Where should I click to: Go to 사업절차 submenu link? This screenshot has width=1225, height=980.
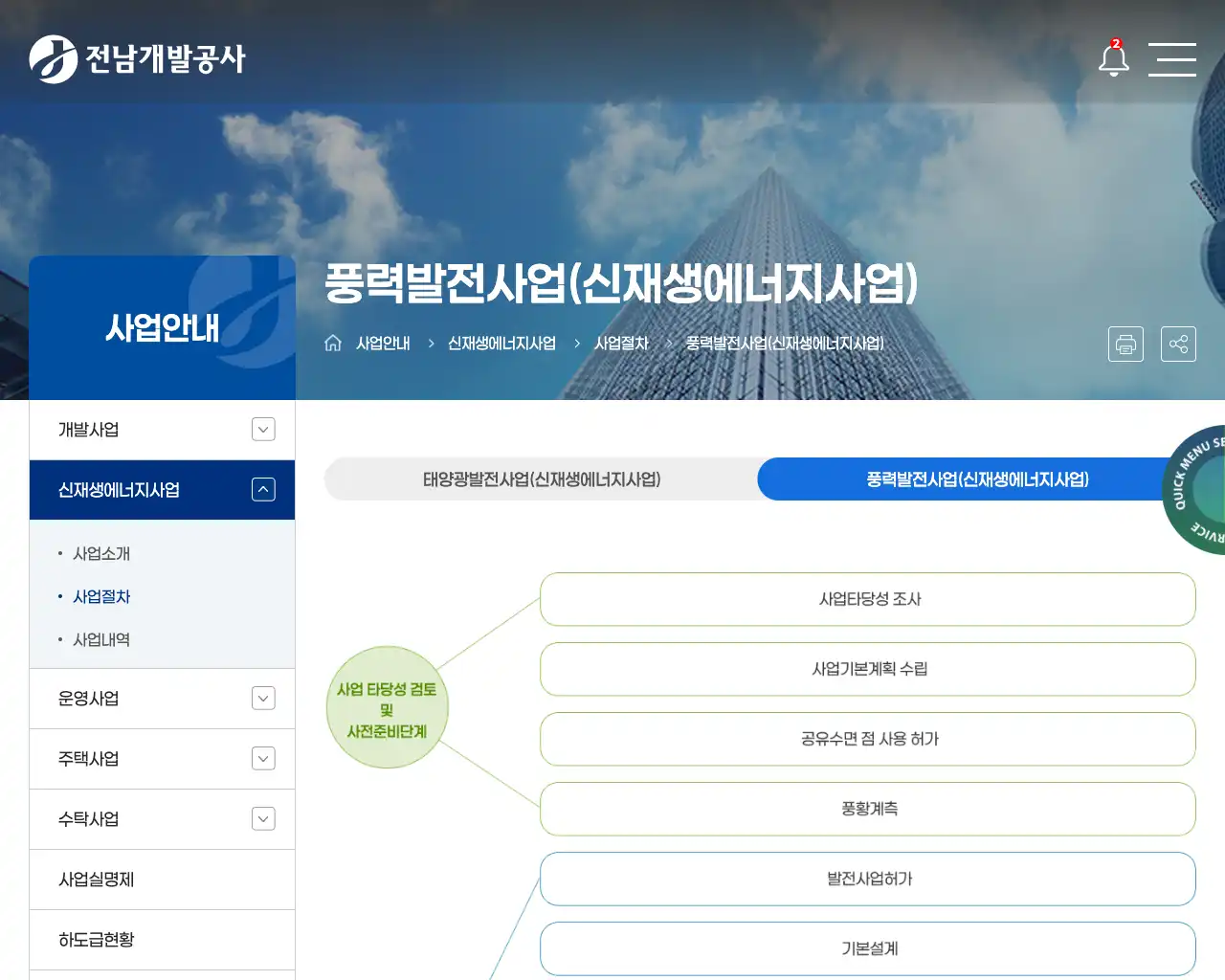101,597
